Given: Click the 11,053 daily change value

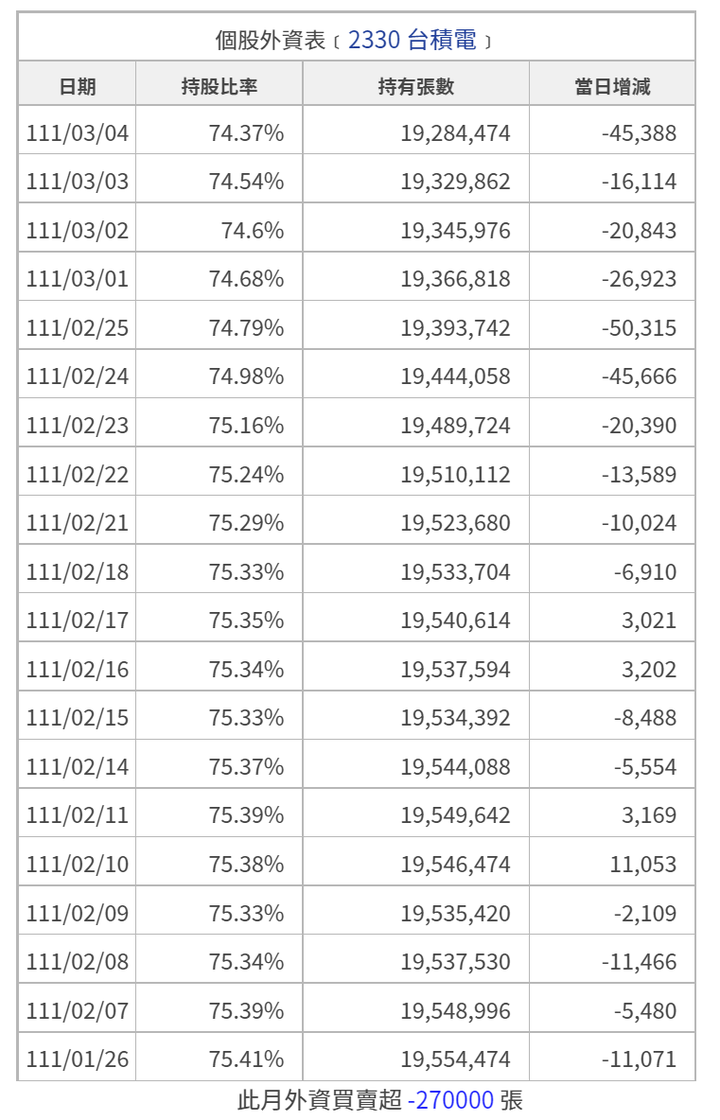Looking at the screenshot, I should pos(643,864).
